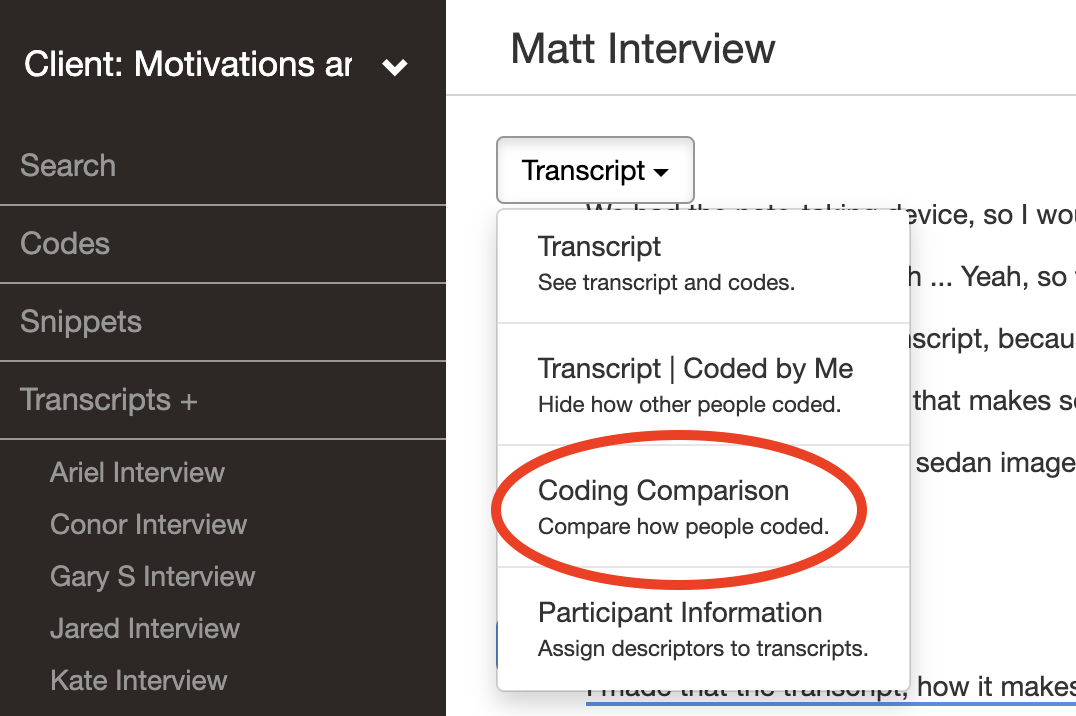Open the Kate Interview transcript
Image resolution: width=1076 pixels, height=716 pixels.
pos(139,681)
